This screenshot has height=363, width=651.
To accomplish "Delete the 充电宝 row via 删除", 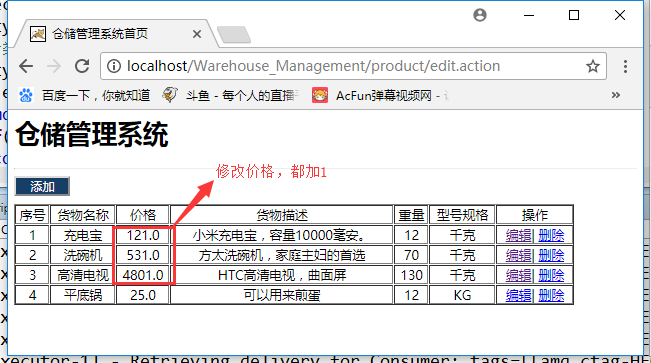I will pos(551,235).
